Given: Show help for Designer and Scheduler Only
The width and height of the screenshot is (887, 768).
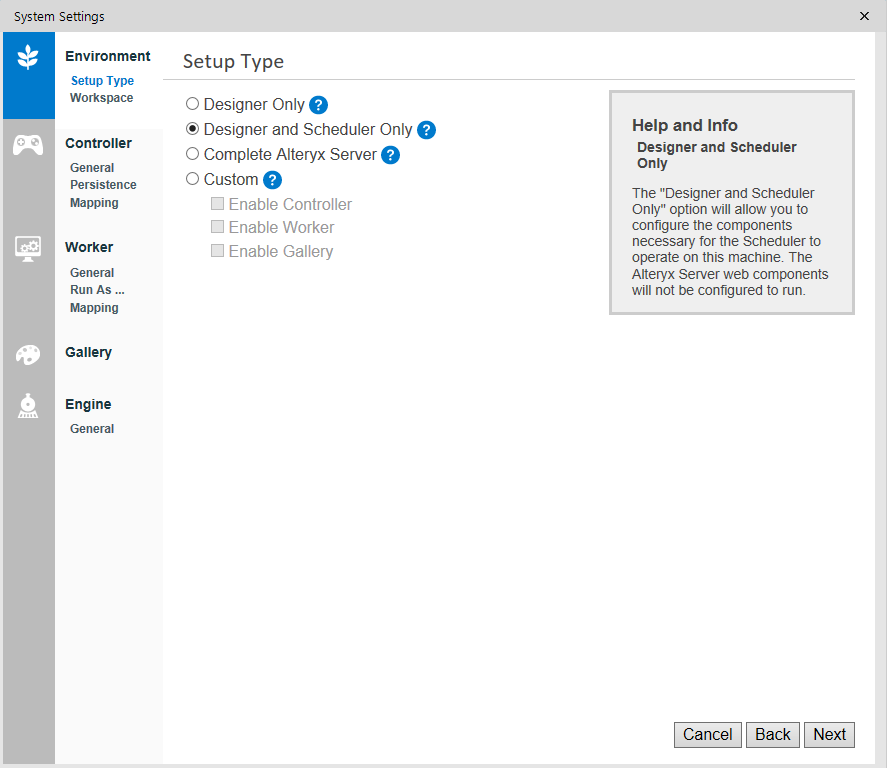Looking at the screenshot, I should click(427, 130).
